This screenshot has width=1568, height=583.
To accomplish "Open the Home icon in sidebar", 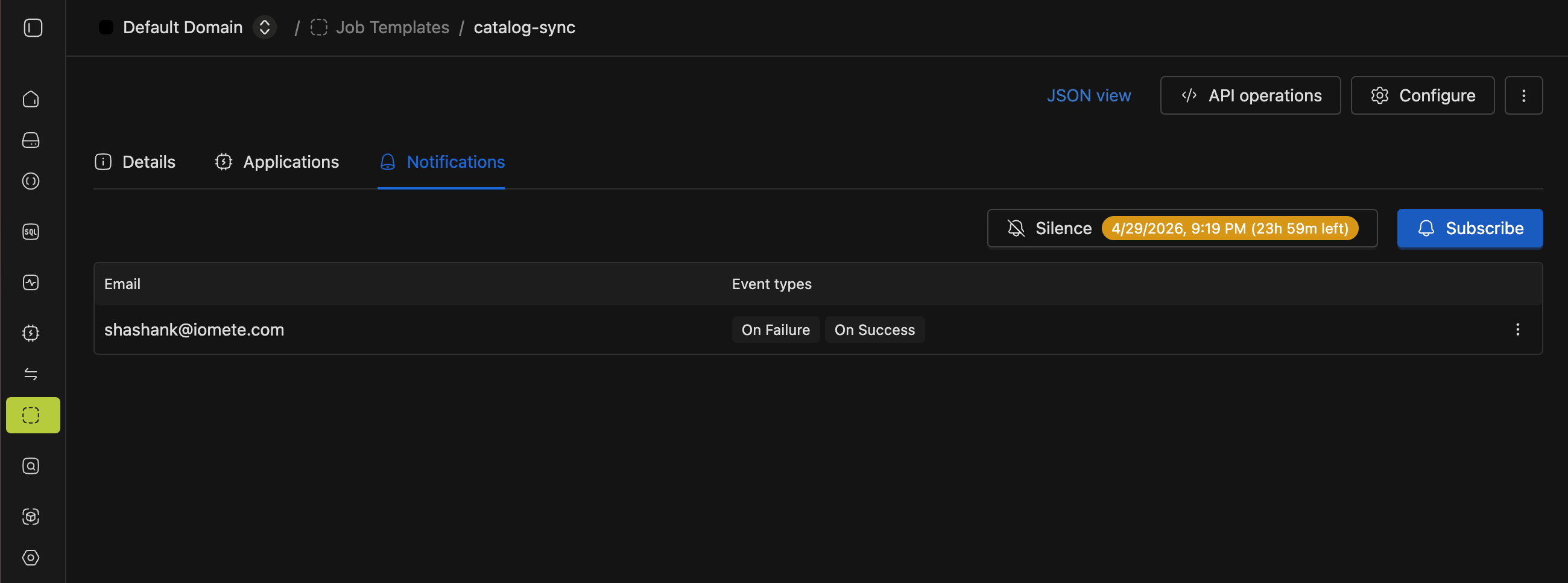I will coord(31,100).
